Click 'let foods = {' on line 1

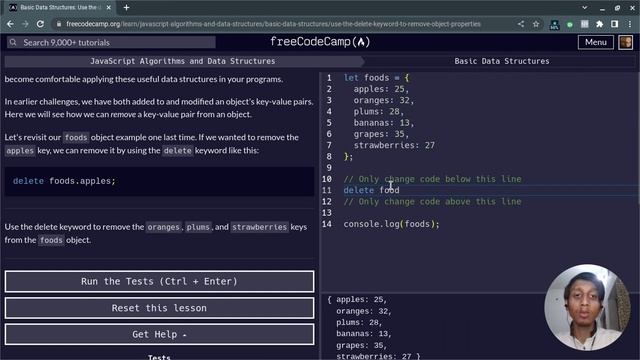pos(376,78)
